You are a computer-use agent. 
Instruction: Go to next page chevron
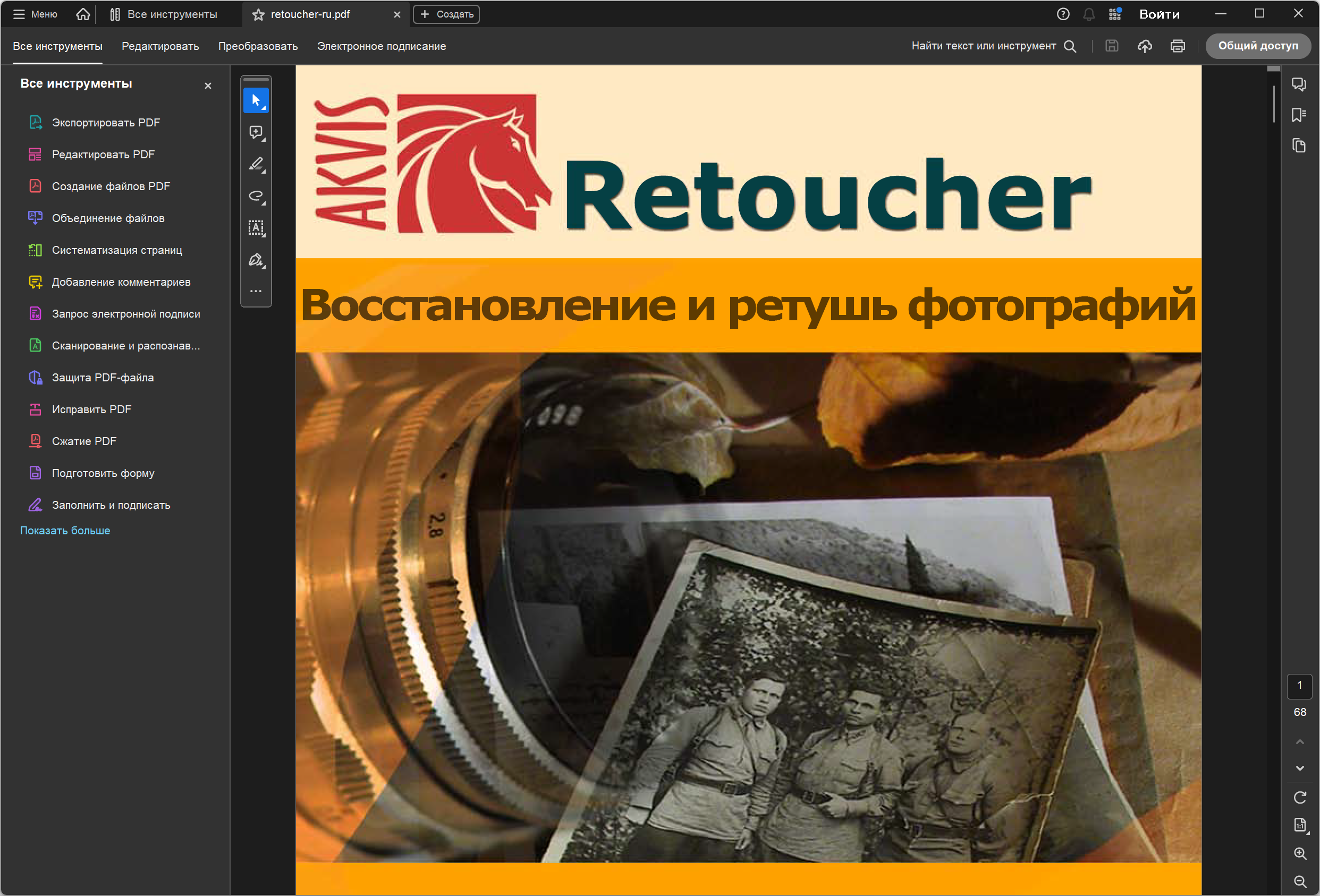coord(1300,768)
